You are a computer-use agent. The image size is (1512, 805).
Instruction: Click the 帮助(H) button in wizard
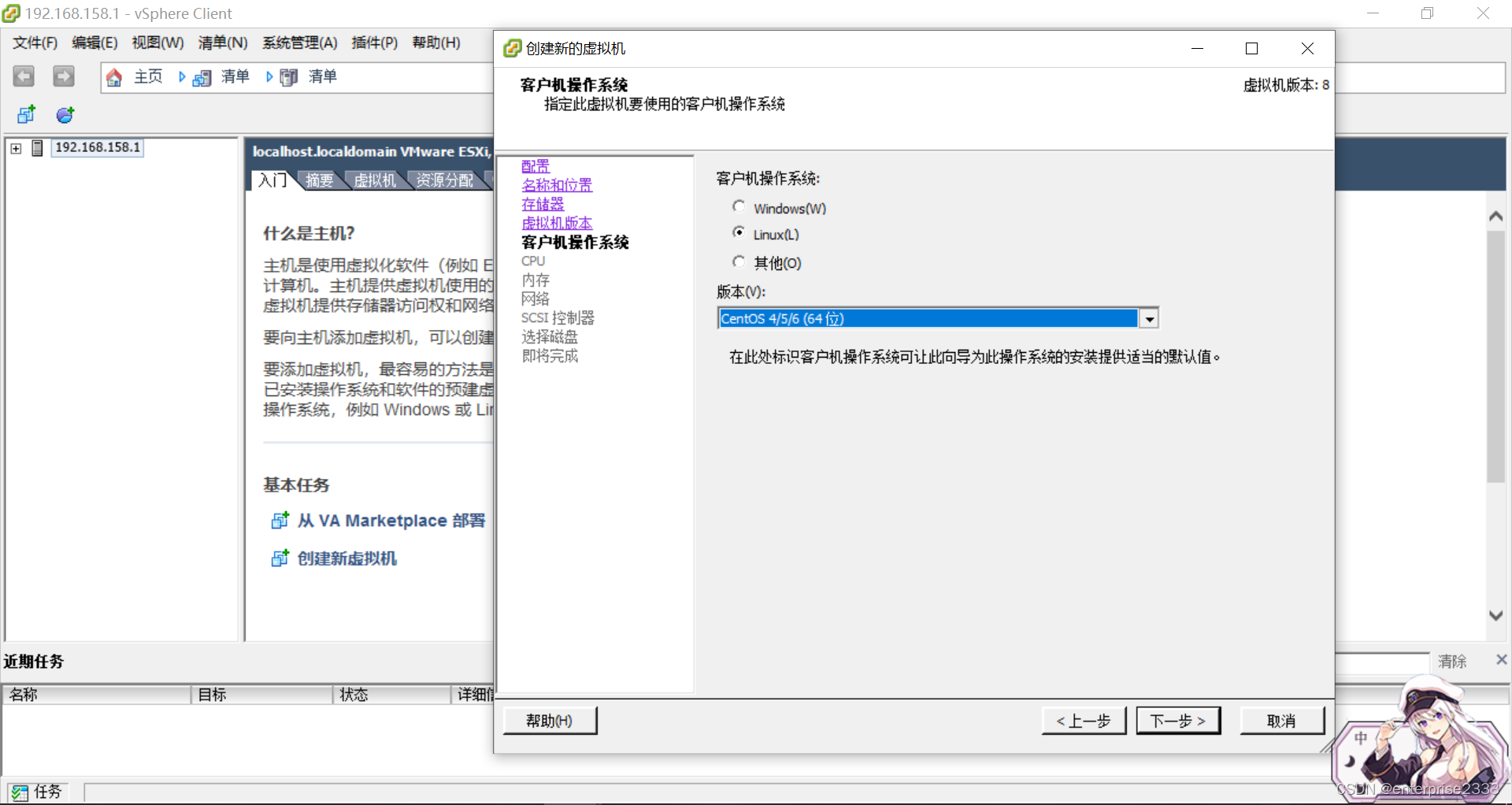pos(550,721)
